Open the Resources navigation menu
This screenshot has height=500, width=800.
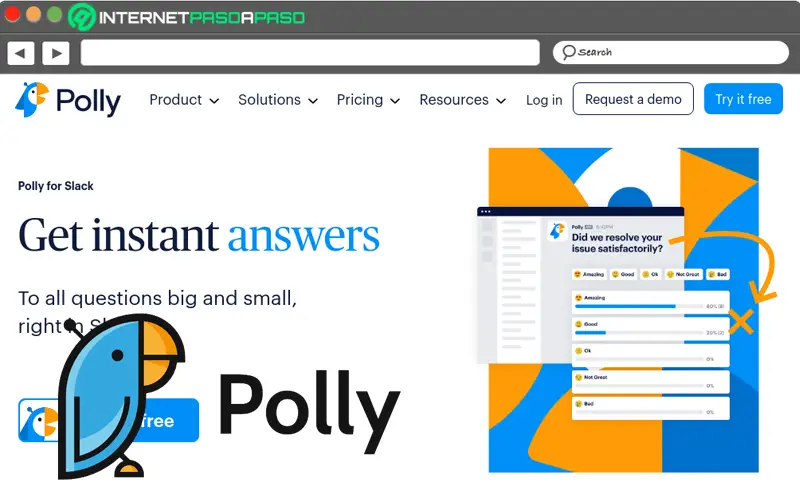pyautogui.click(x=462, y=100)
